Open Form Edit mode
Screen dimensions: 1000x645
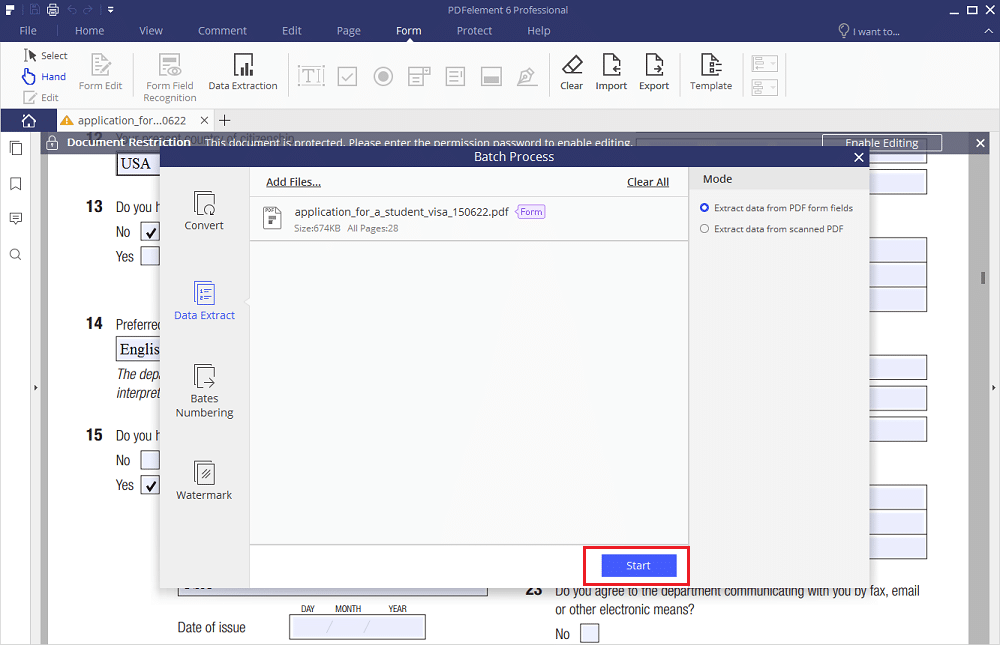point(100,72)
